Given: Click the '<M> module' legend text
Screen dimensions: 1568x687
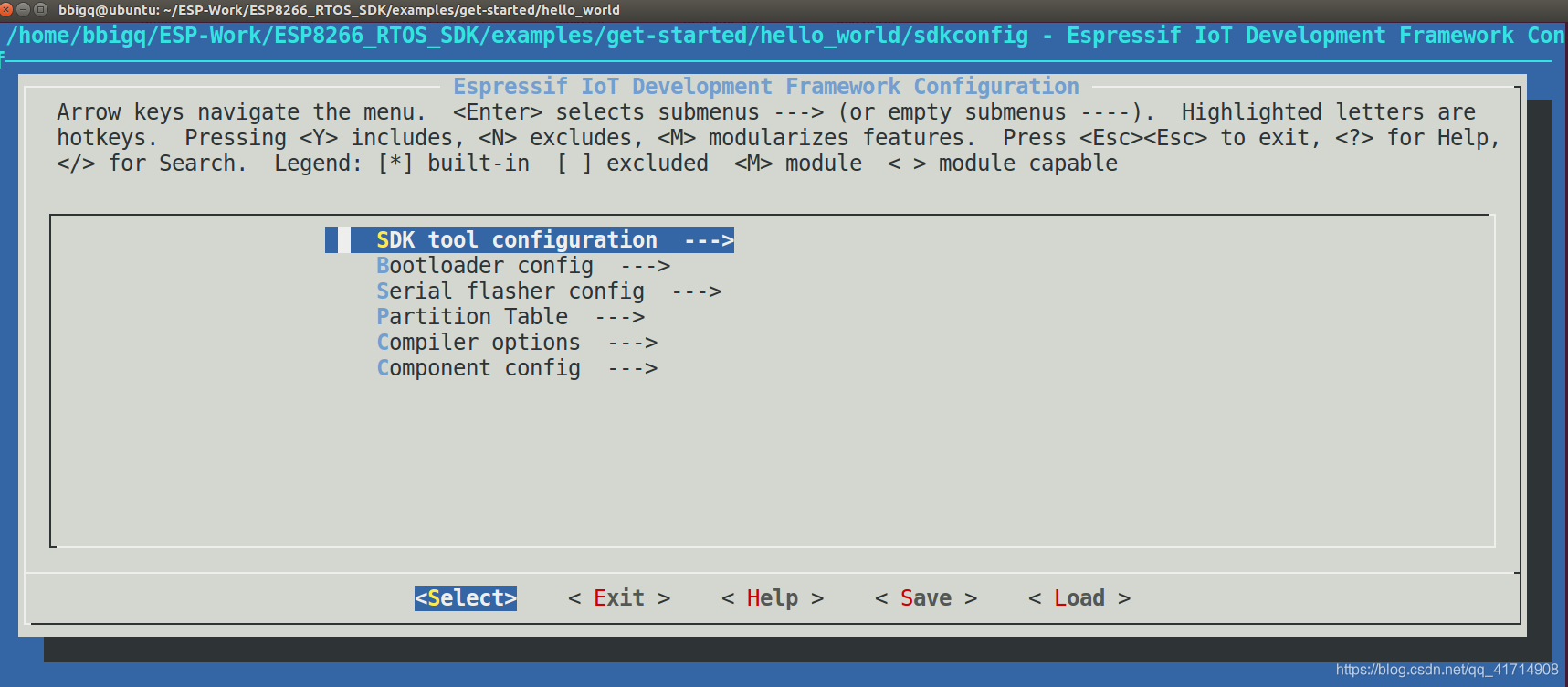Looking at the screenshot, I should 798,164.
